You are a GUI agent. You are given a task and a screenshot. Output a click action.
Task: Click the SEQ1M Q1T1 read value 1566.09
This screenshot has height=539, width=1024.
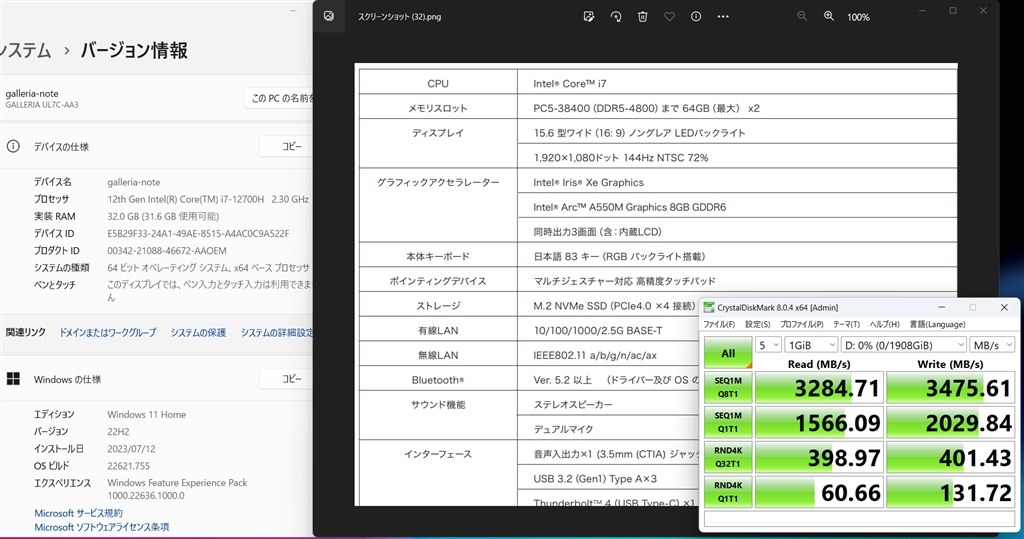click(820, 422)
